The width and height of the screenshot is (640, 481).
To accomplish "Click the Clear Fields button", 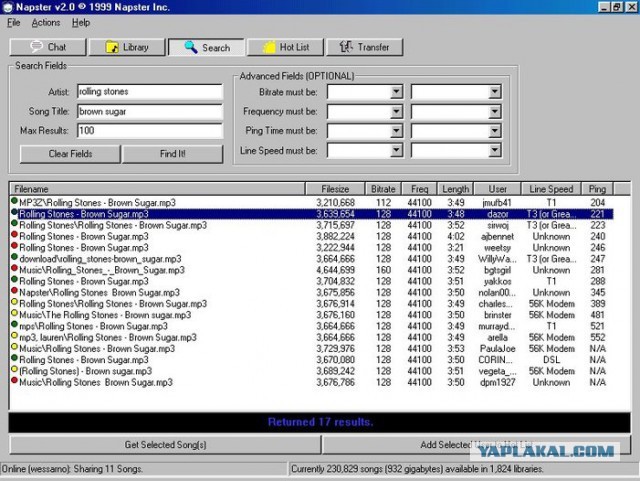I will (70, 154).
